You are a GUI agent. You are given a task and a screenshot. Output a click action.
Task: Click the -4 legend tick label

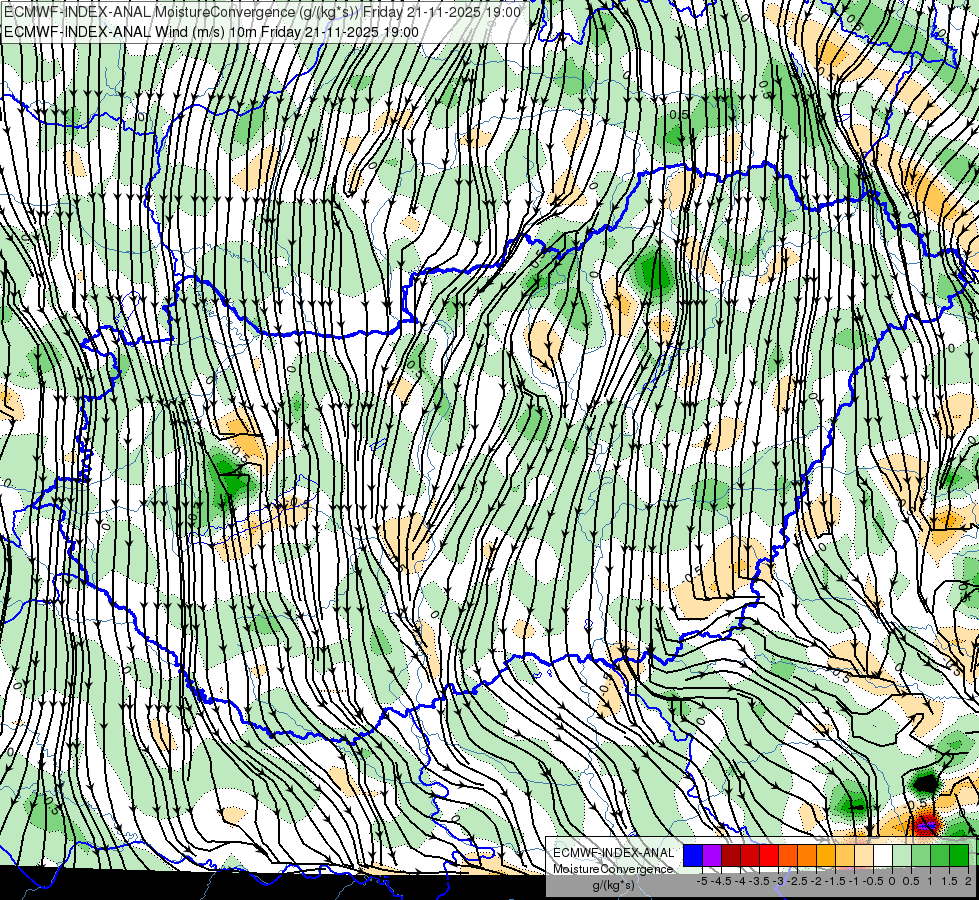(x=740, y=881)
